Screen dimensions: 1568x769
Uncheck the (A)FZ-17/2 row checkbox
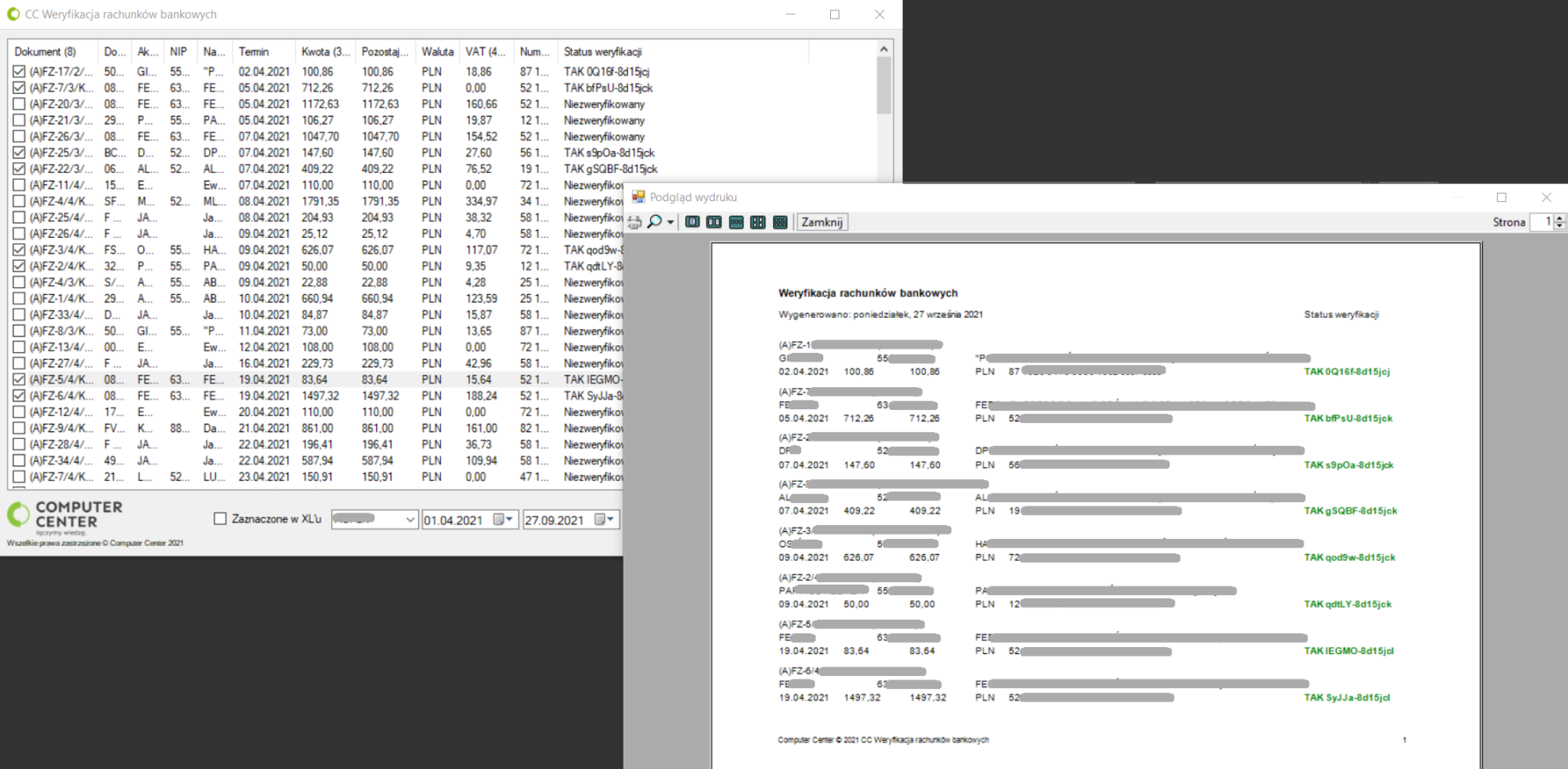(19, 72)
